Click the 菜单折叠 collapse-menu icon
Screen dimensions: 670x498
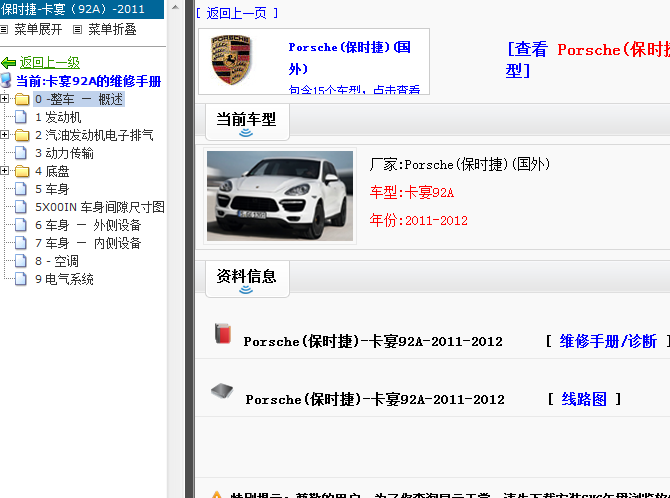(x=77, y=29)
